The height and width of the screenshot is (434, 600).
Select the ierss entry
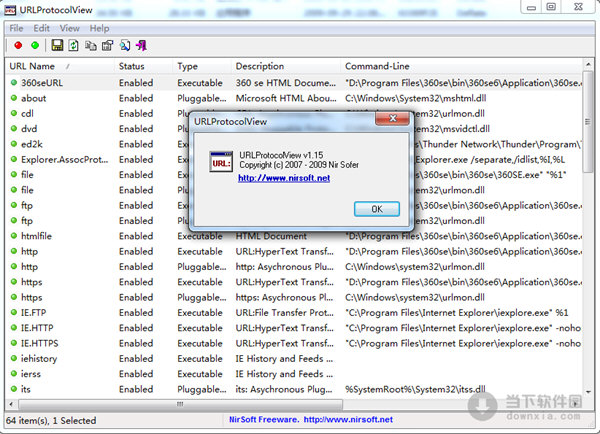pyautogui.click(x=31, y=374)
